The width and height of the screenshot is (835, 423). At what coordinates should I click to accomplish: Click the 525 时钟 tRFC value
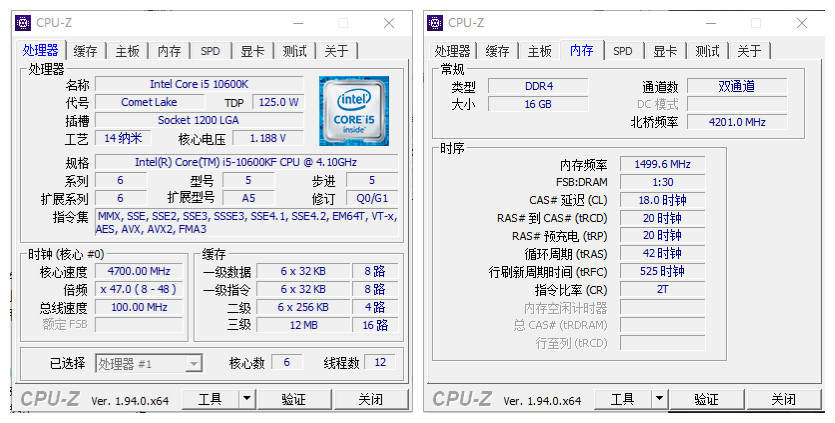click(x=662, y=272)
